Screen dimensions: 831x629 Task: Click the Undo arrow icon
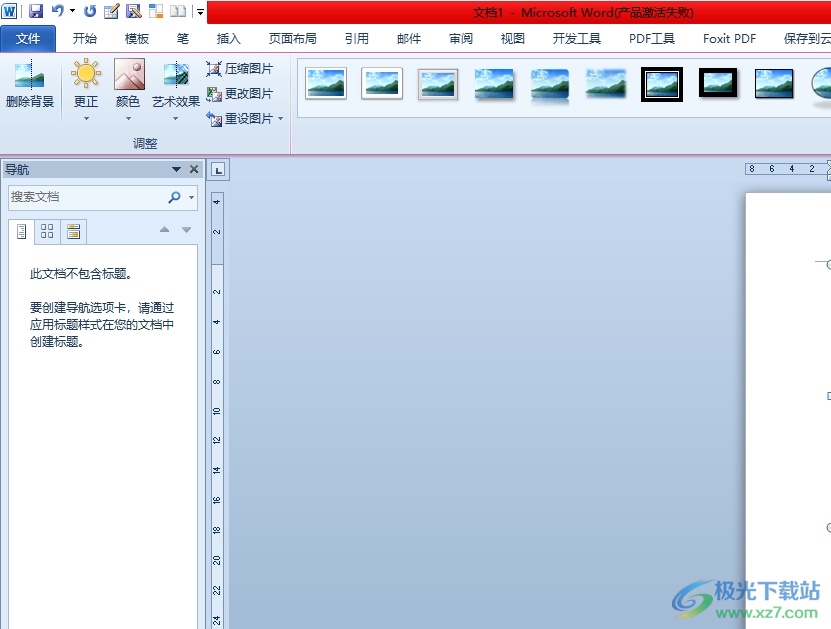[58, 11]
